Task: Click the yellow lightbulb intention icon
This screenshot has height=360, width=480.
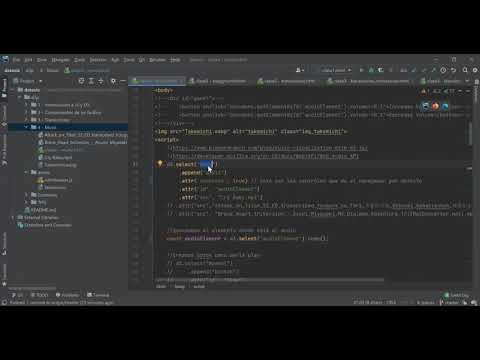Action: (x=160, y=164)
